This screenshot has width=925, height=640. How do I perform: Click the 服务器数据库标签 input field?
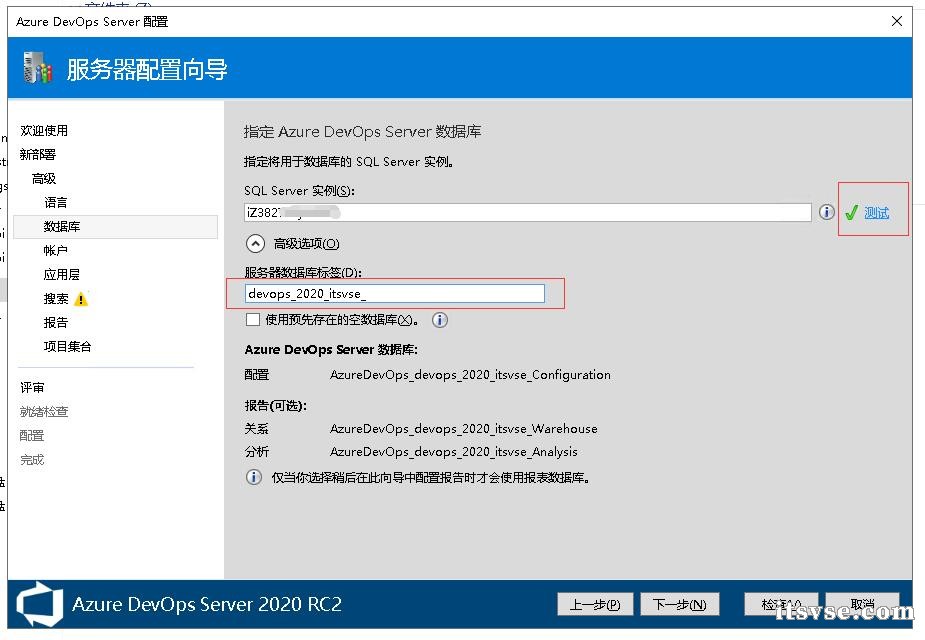(x=395, y=294)
